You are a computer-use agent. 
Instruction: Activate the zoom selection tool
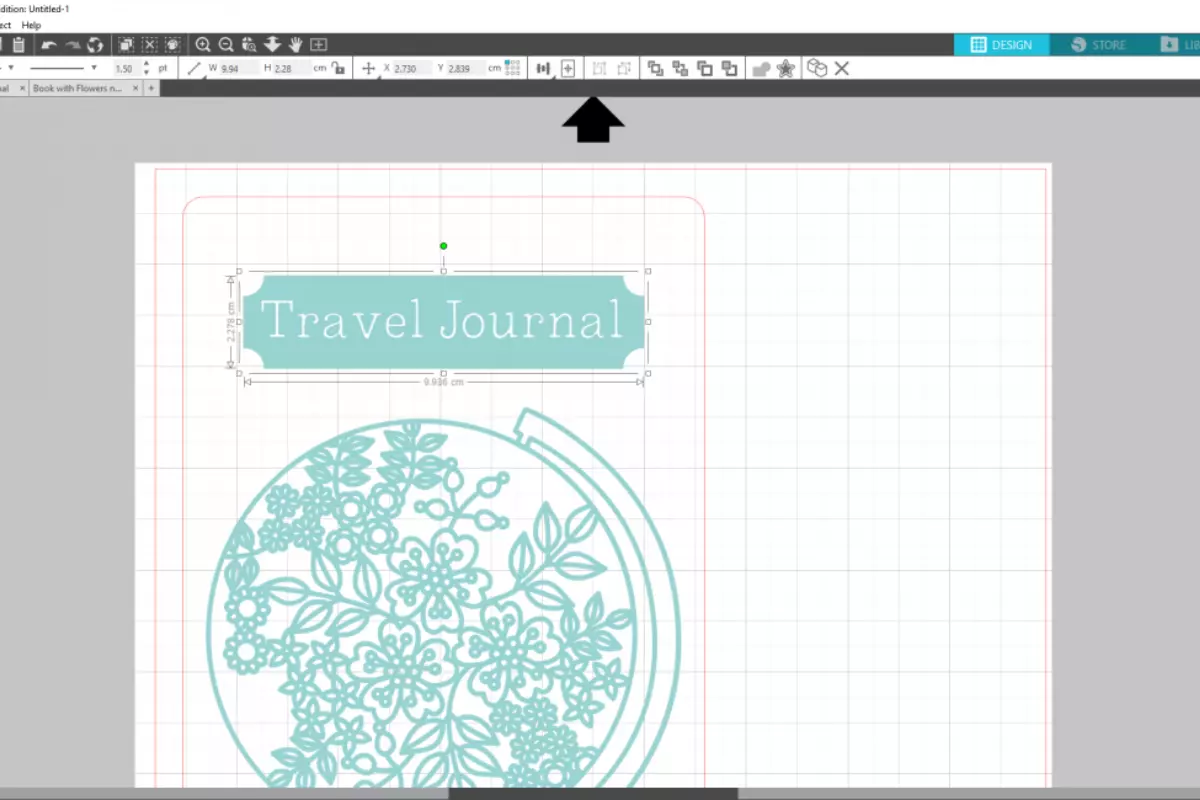249,45
